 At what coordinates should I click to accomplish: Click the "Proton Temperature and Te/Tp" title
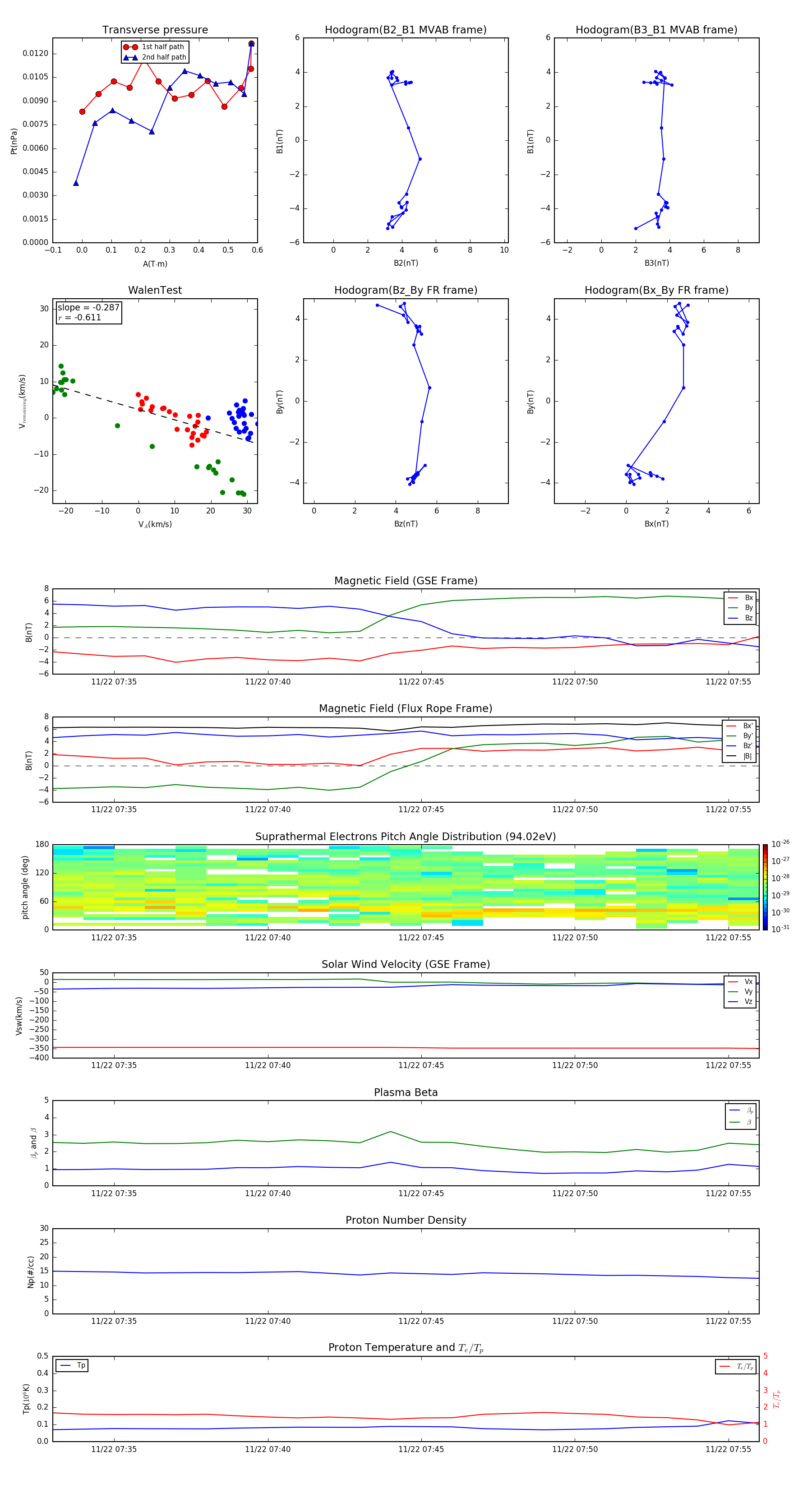tap(406, 1348)
